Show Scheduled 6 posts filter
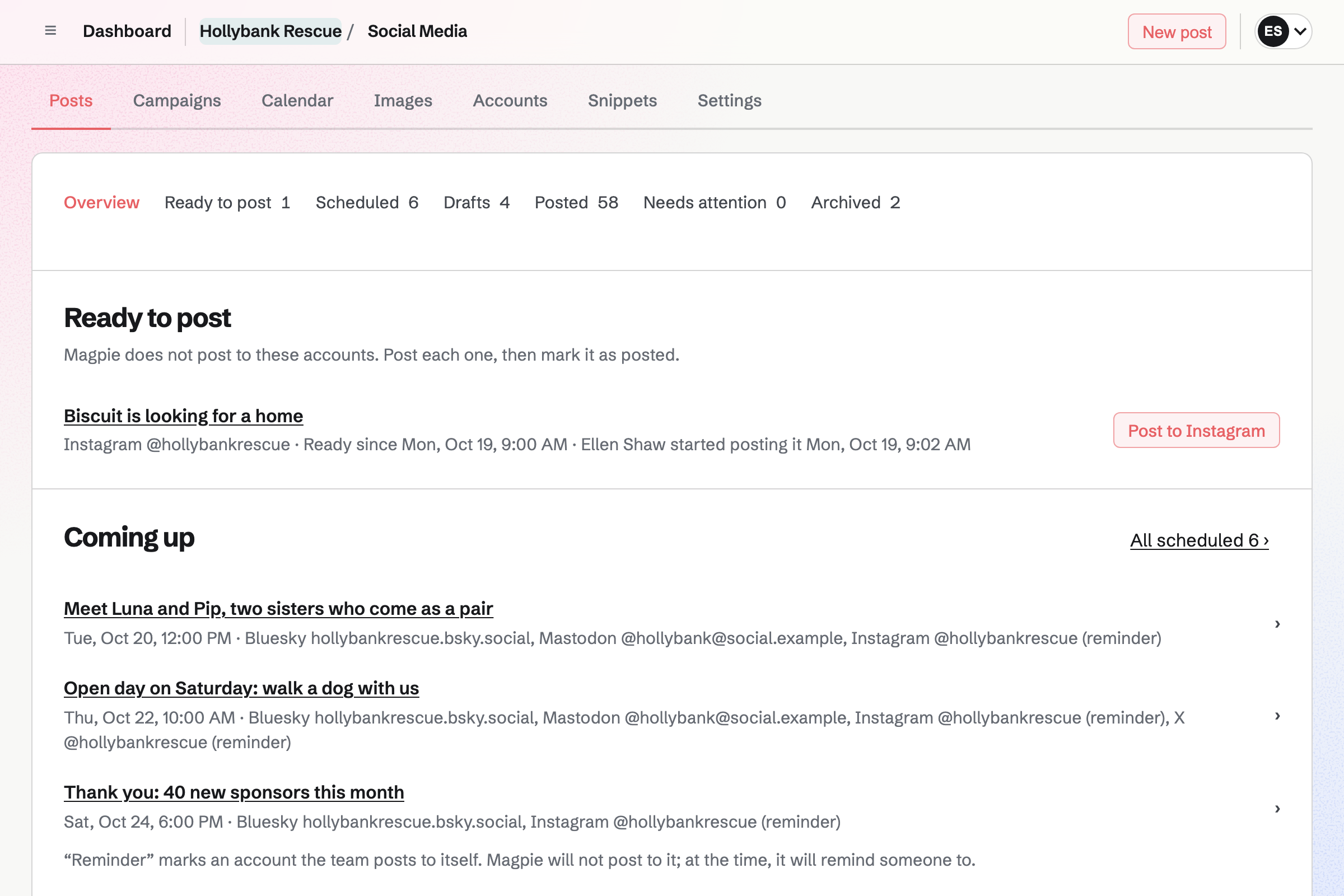 click(x=367, y=202)
